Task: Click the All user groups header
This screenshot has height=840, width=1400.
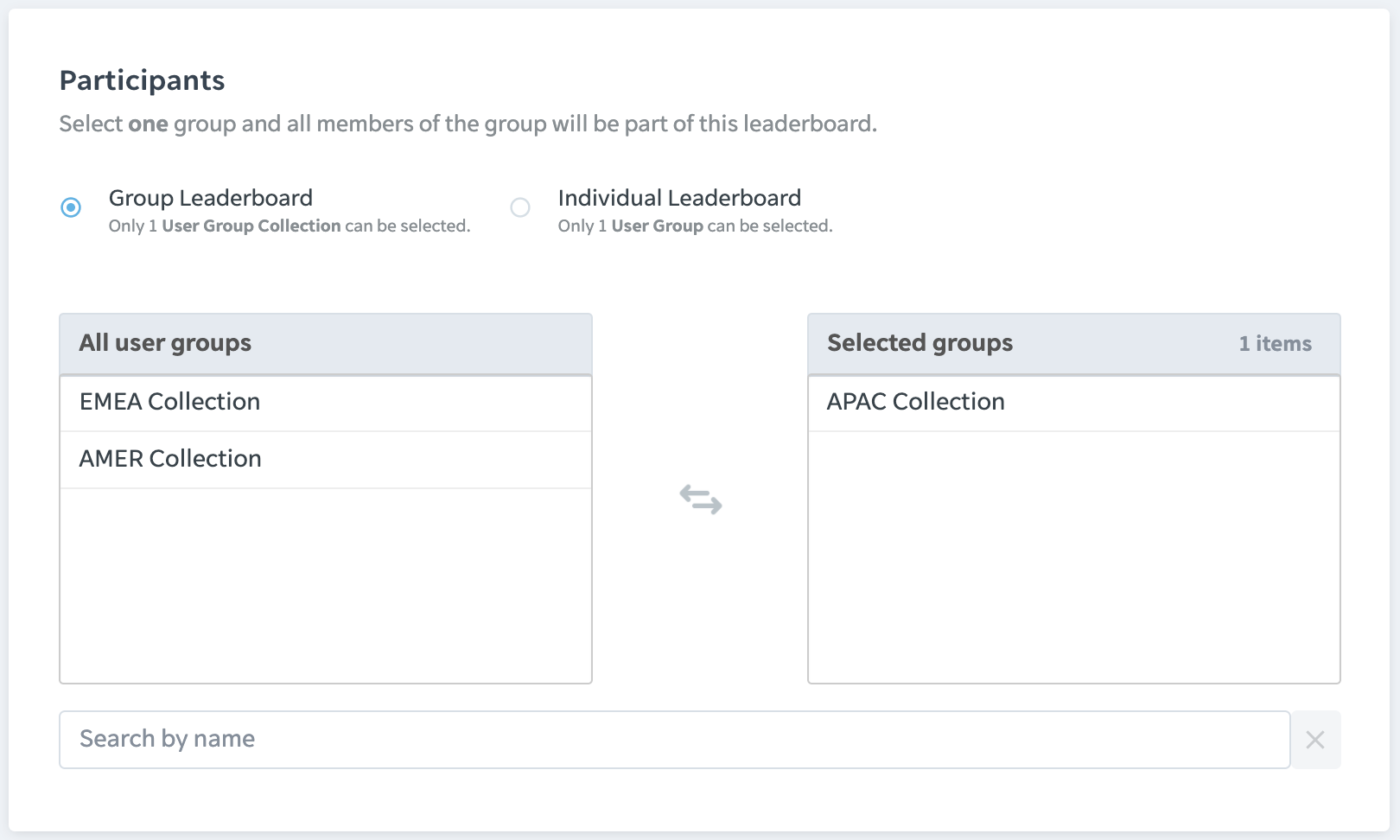Action: click(x=326, y=344)
